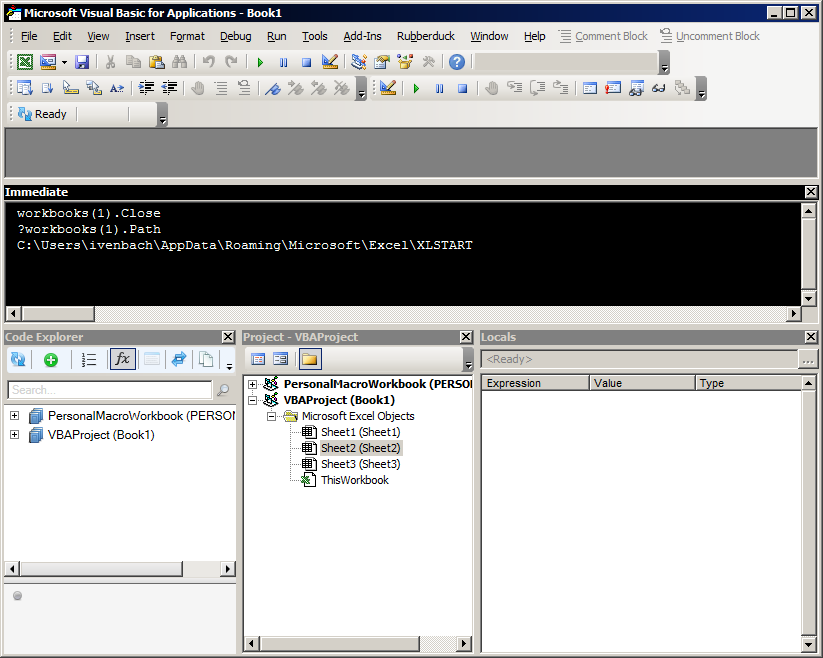Open Project Explorer toolbar icon
823x658 pixels.
(x=359, y=62)
